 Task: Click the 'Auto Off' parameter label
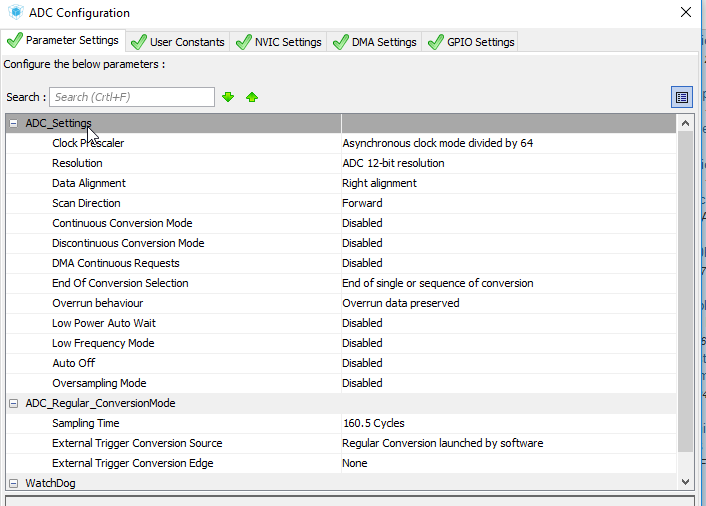coord(73,363)
